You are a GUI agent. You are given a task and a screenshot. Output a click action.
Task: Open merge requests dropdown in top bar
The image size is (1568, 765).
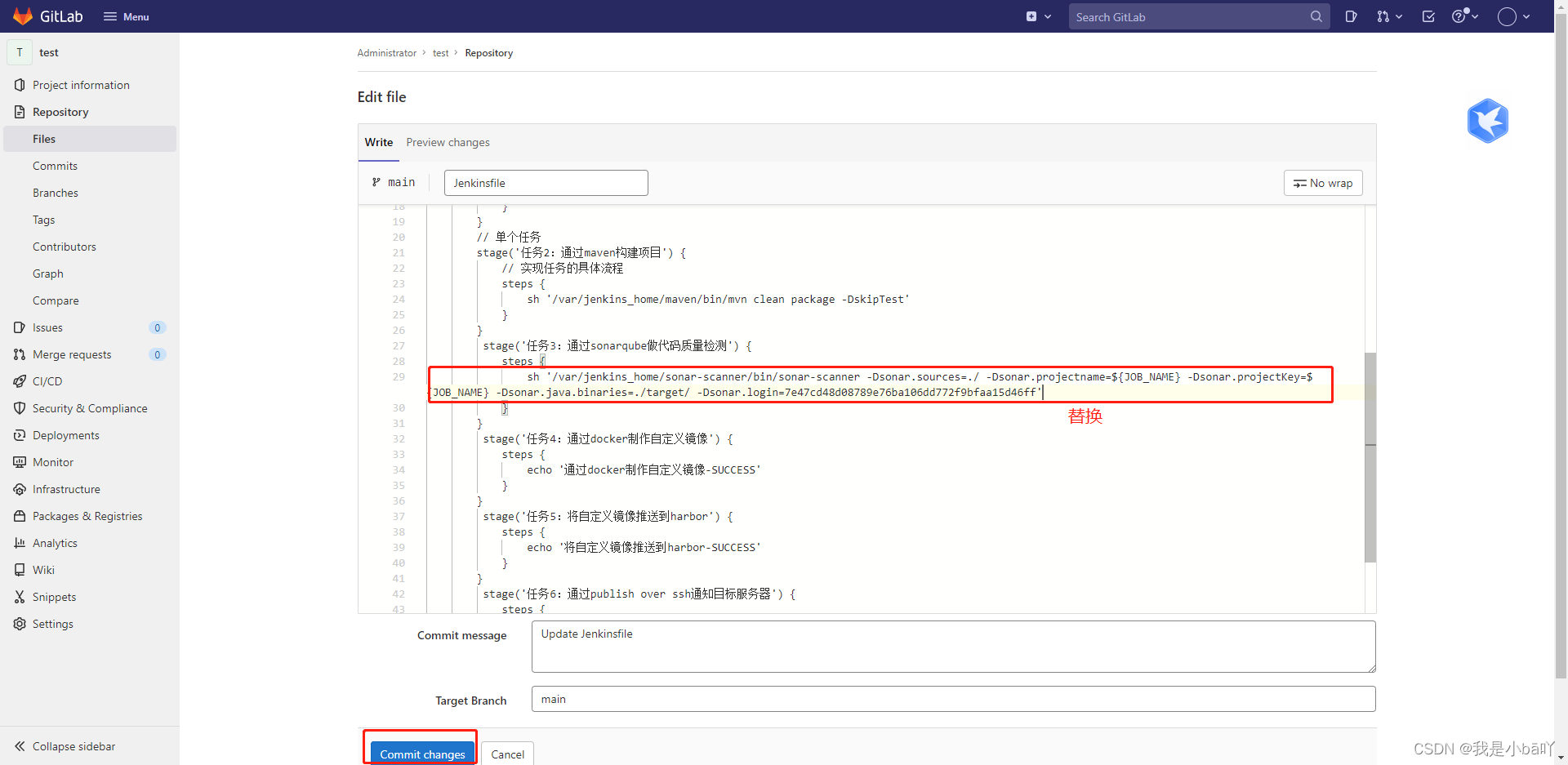point(1389,16)
